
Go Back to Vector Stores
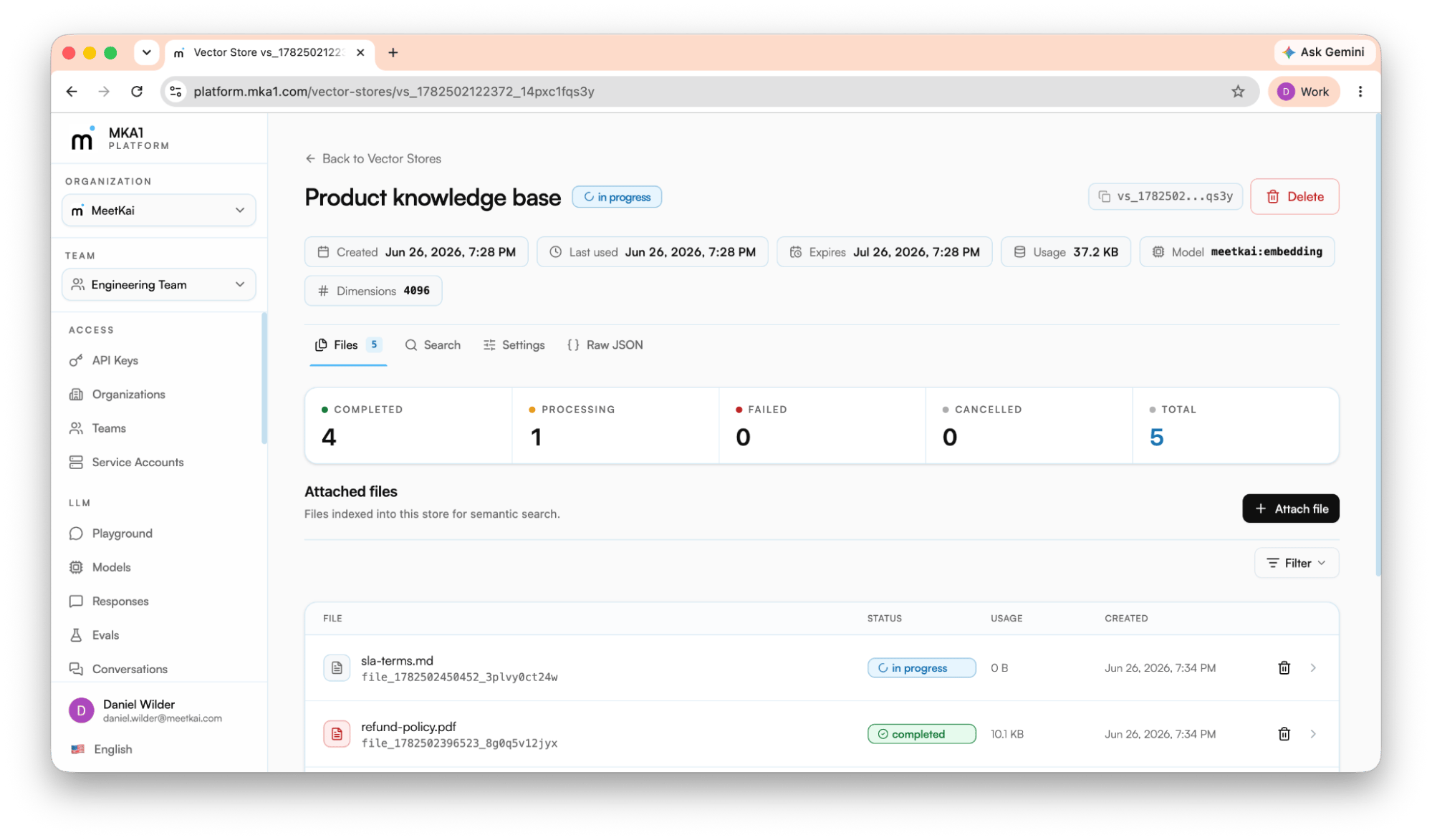pyautogui.click(x=373, y=159)
